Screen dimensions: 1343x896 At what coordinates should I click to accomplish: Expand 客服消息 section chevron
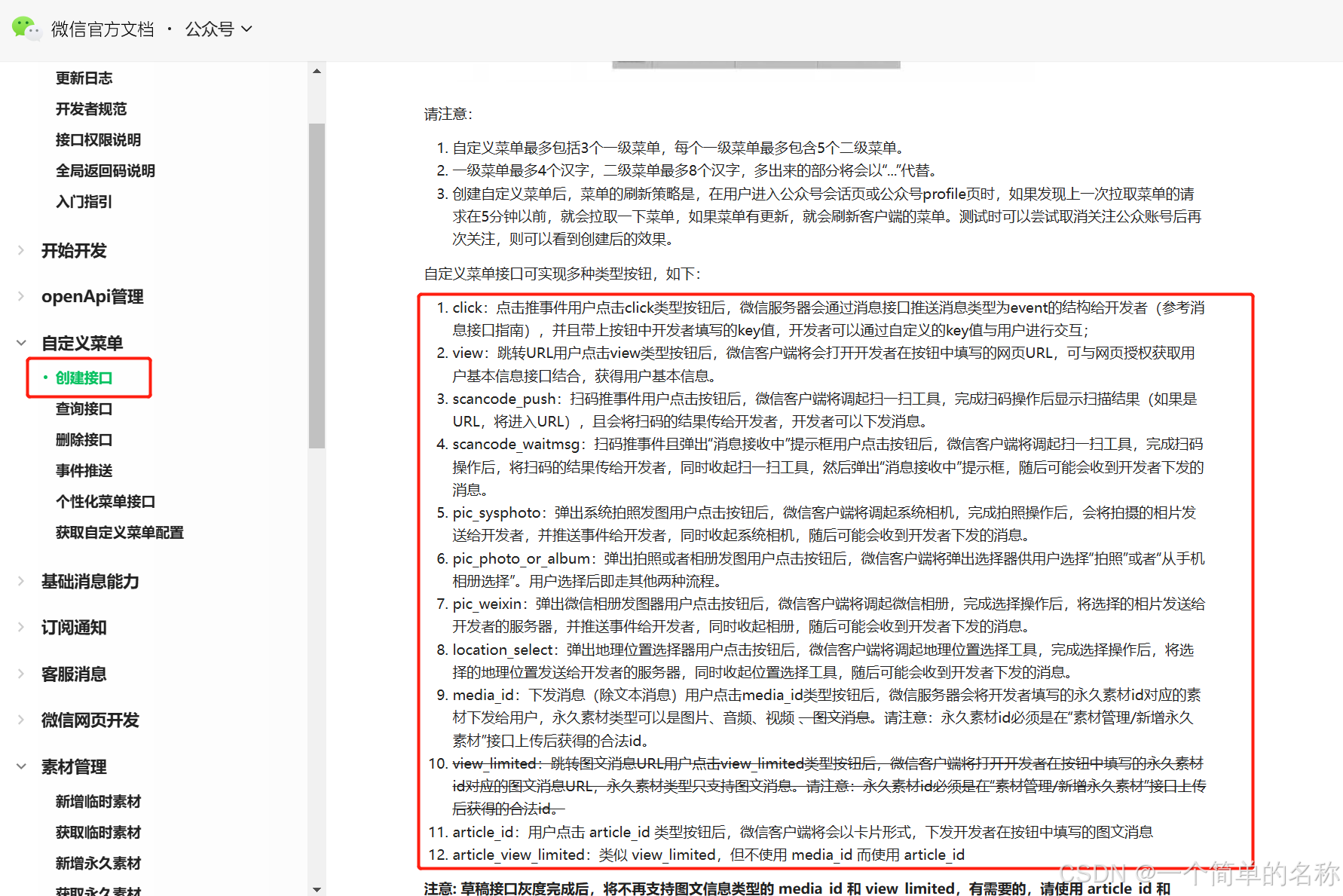(21, 674)
